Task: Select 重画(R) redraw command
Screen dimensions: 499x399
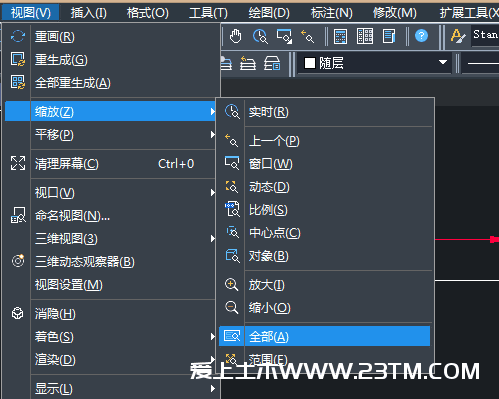Action: (x=55, y=37)
